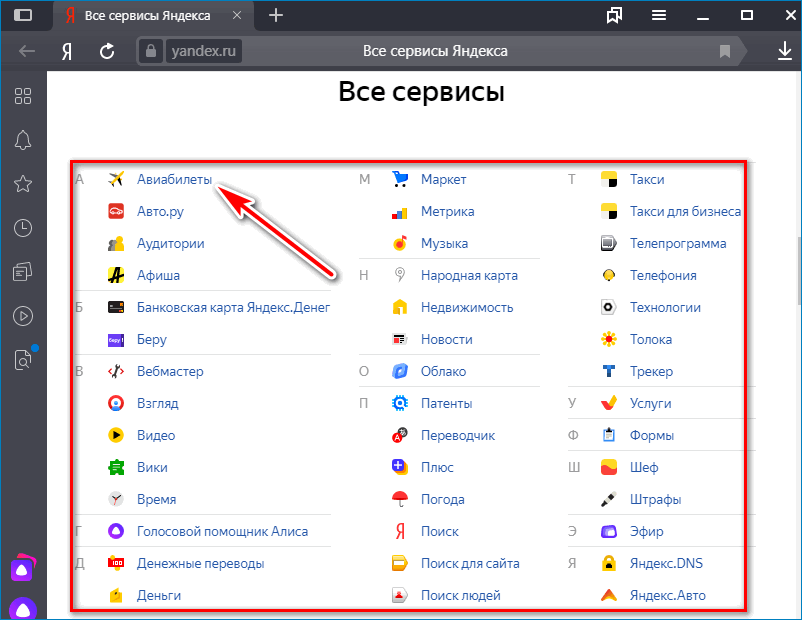Open notifications via the bell icon
The height and width of the screenshot is (620, 802).
(23, 141)
